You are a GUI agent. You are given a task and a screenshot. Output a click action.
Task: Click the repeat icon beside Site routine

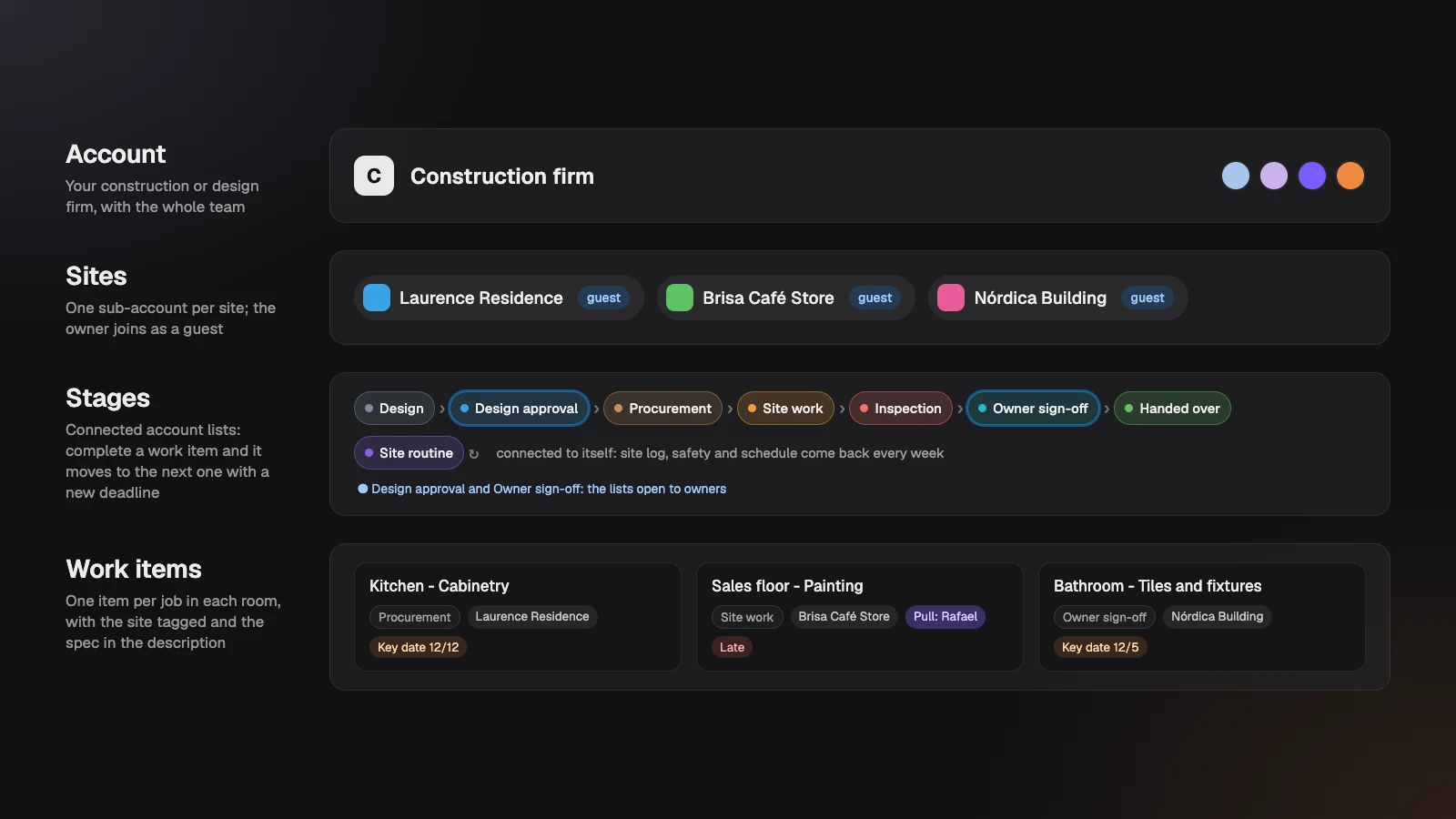[473, 454]
